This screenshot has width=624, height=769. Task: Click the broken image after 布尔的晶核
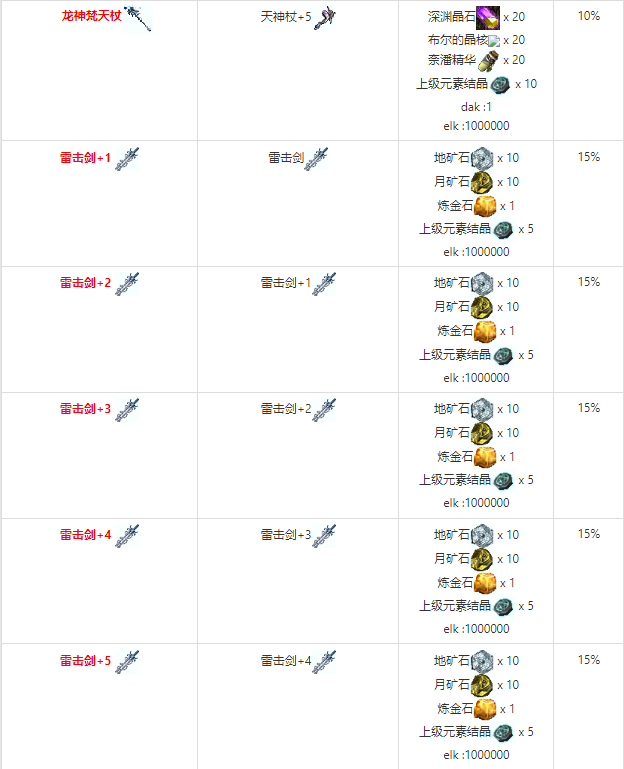494,41
